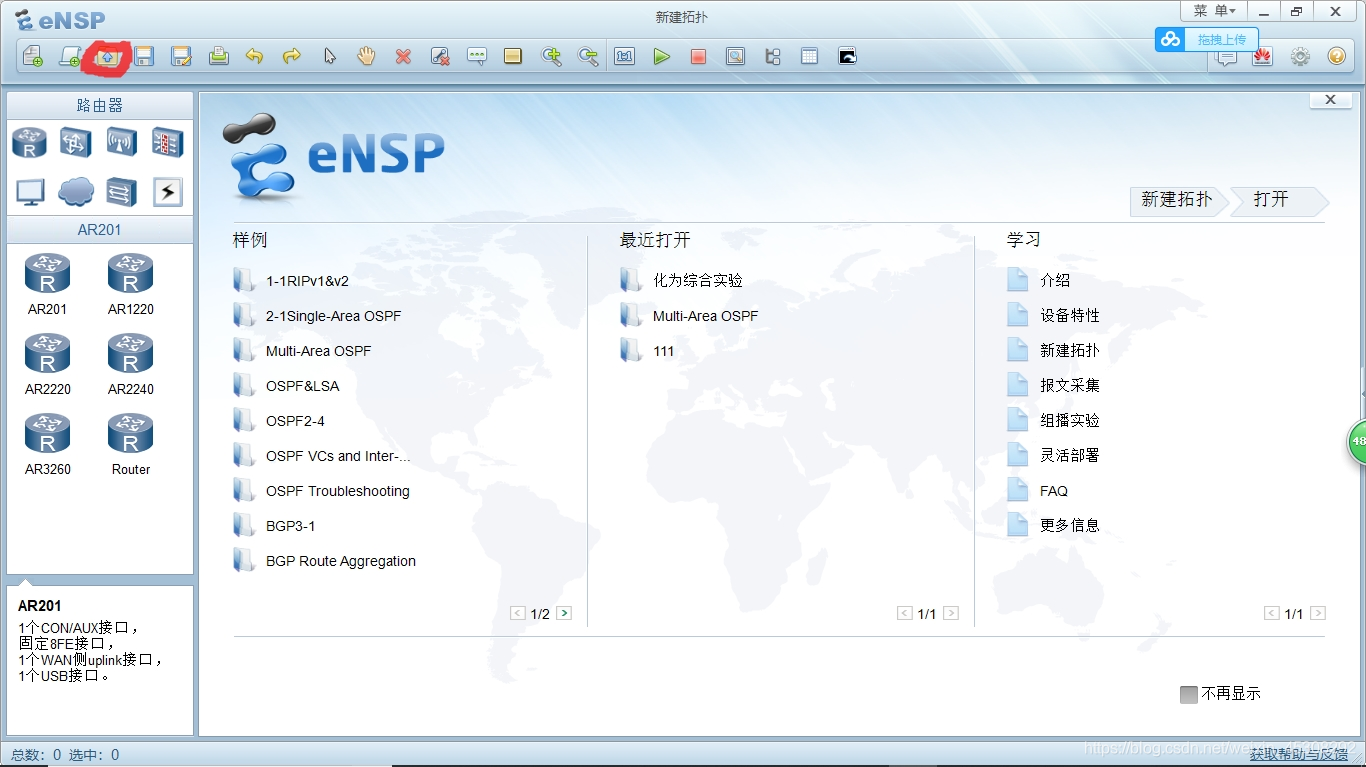Click the New Test Case toolbar icon
The width and height of the screenshot is (1366, 767).
pyautogui.click(x=70, y=57)
